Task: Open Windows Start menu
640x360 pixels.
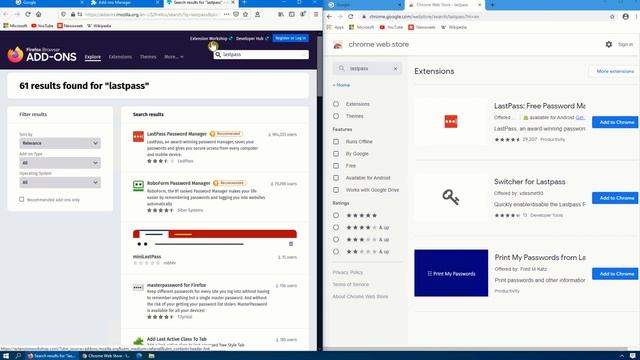Action: pyautogui.click(x=6, y=356)
